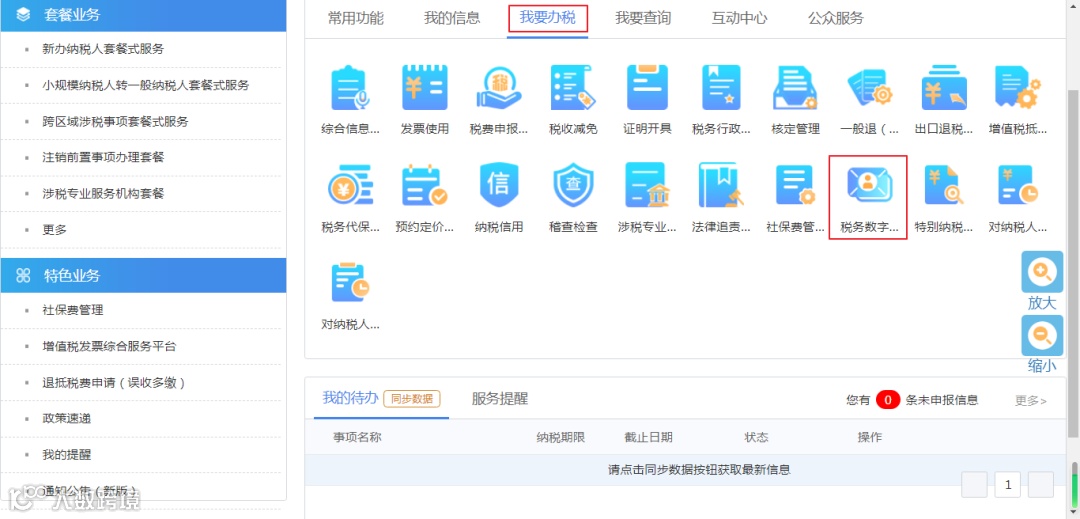Open the 预约定价 icon

point(425,186)
